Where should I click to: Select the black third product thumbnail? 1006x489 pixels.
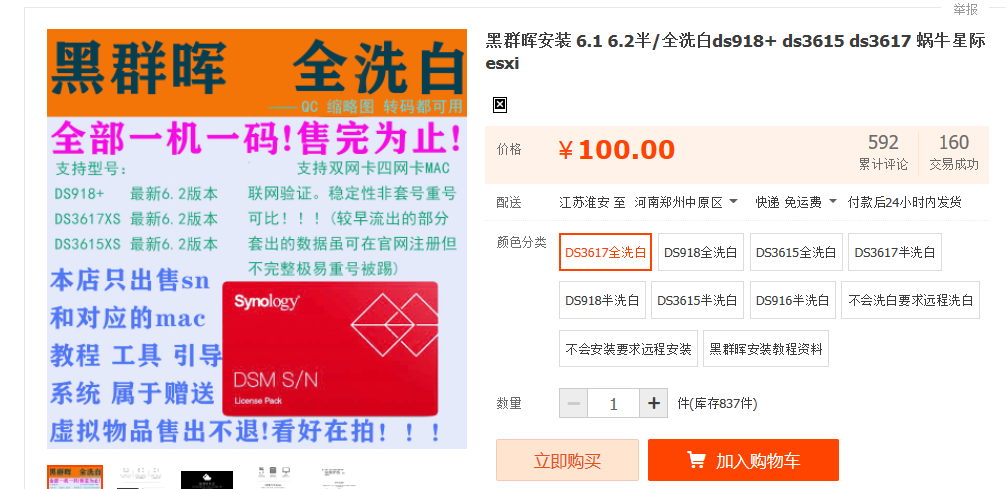[x=207, y=479]
